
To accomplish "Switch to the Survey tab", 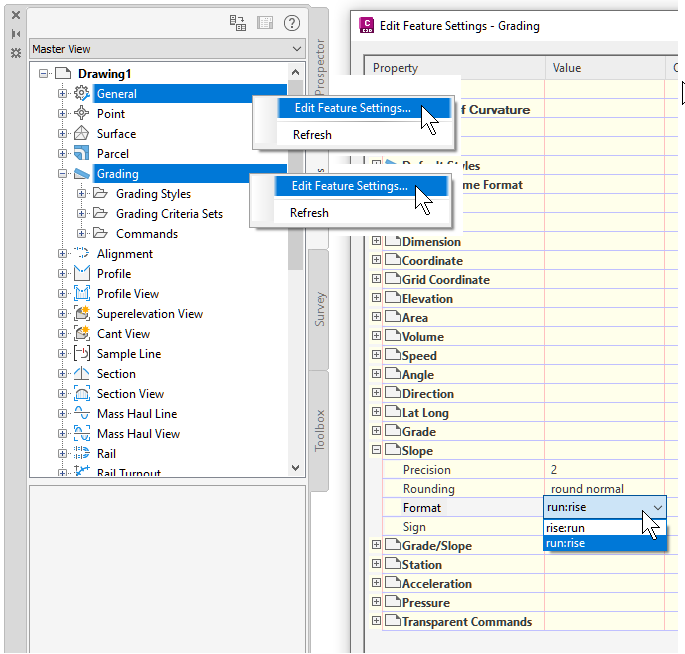I will (x=319, y=309).
